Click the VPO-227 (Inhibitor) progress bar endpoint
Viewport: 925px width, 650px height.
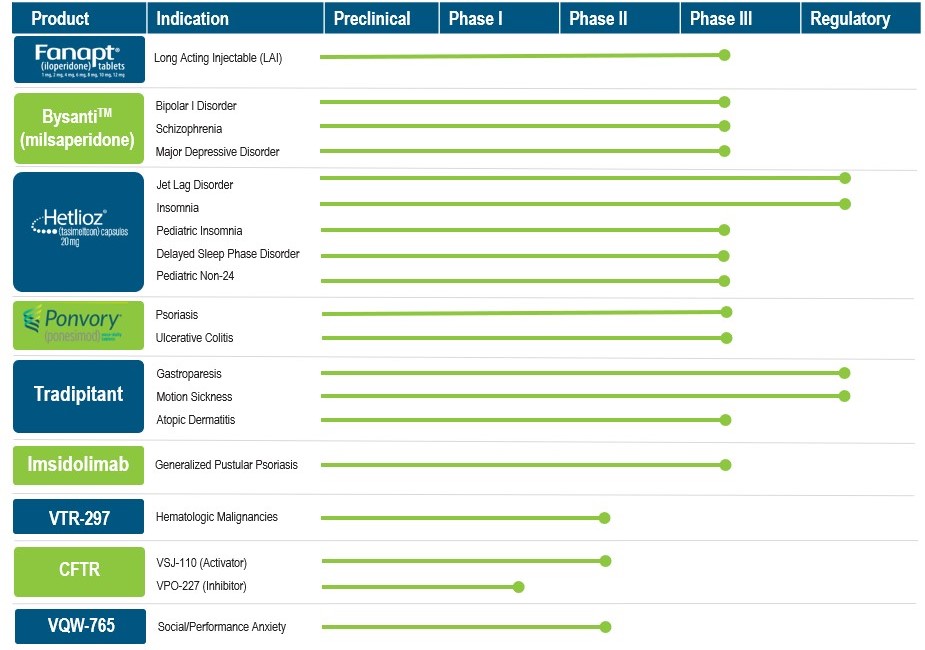pyautogui.click(x=518, y=587)
